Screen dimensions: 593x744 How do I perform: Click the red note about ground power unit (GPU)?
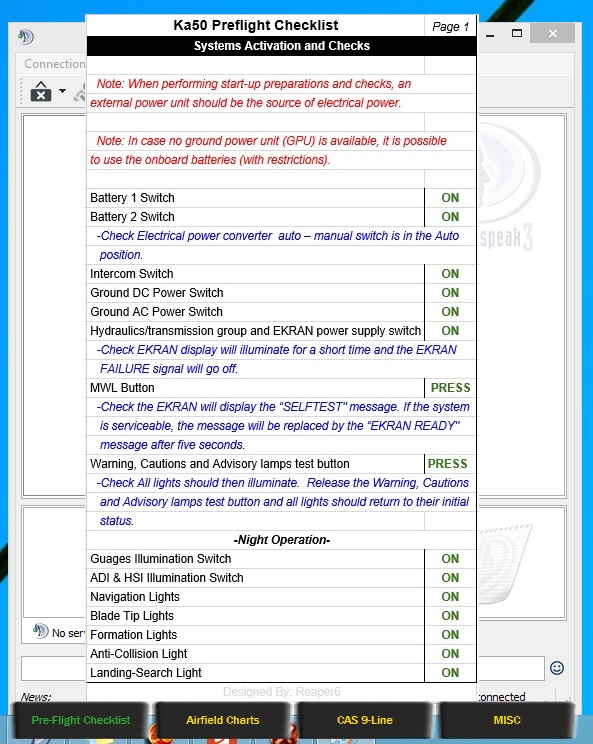(269, 150)
